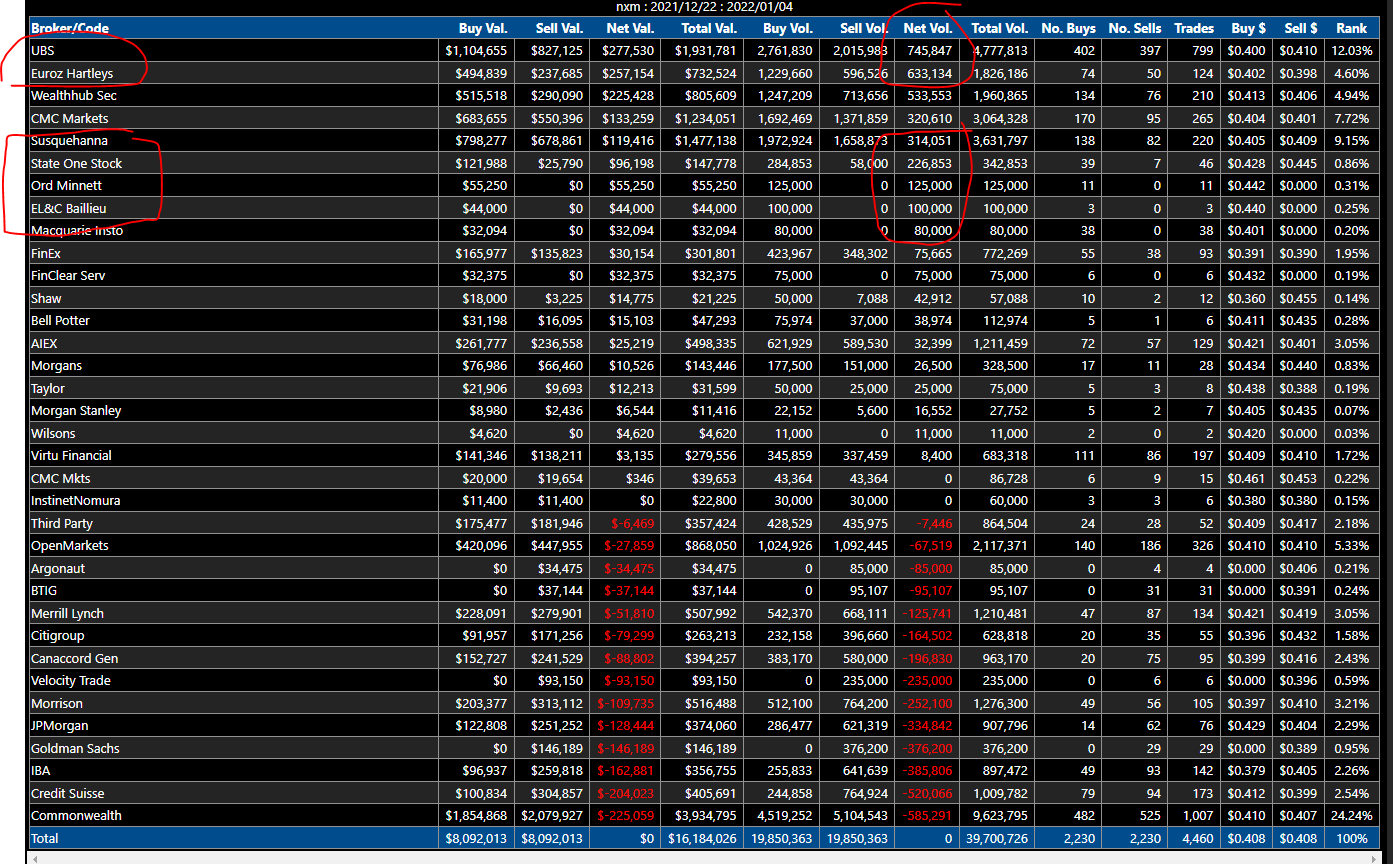Select the Citigroup broker name
The height and width of the screenshot is (864, 1393).
click(x=58, y=635)
